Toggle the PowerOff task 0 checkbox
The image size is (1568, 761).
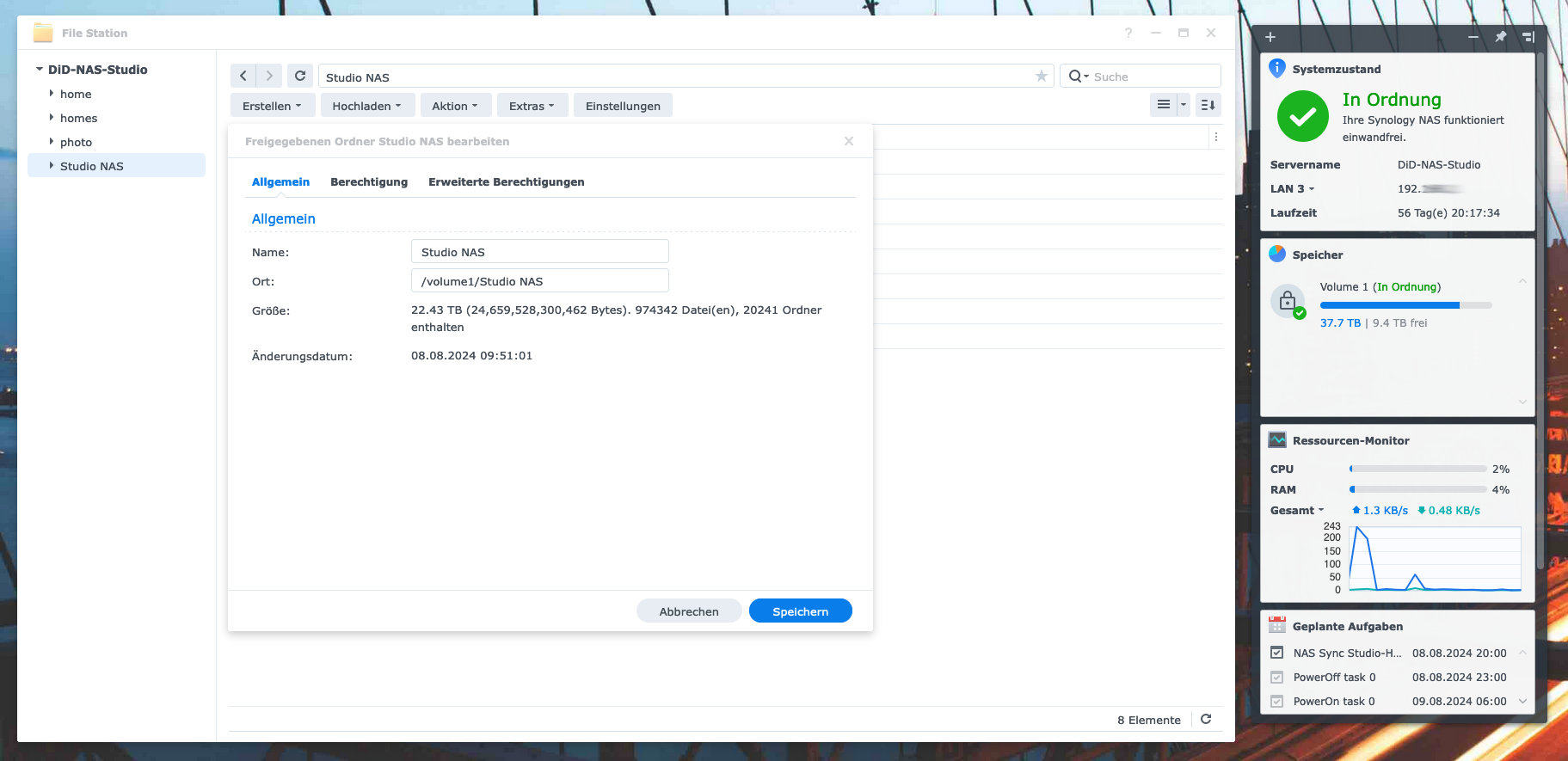(x=1277, y=677)
